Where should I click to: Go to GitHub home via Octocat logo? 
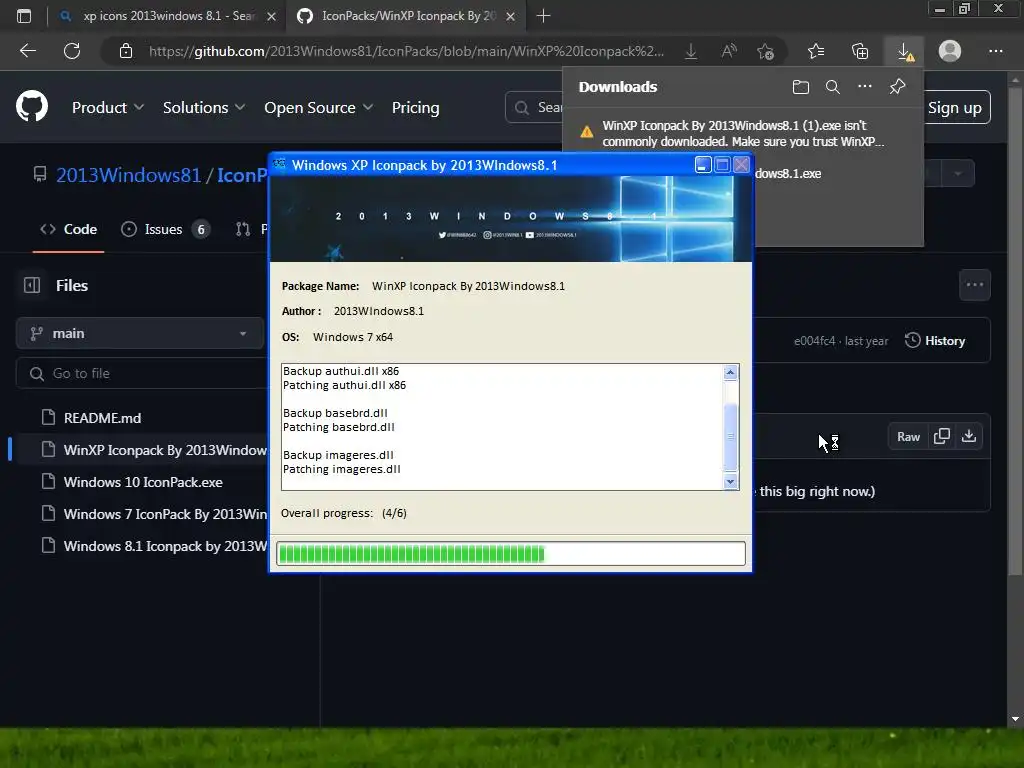pos(32,107)
